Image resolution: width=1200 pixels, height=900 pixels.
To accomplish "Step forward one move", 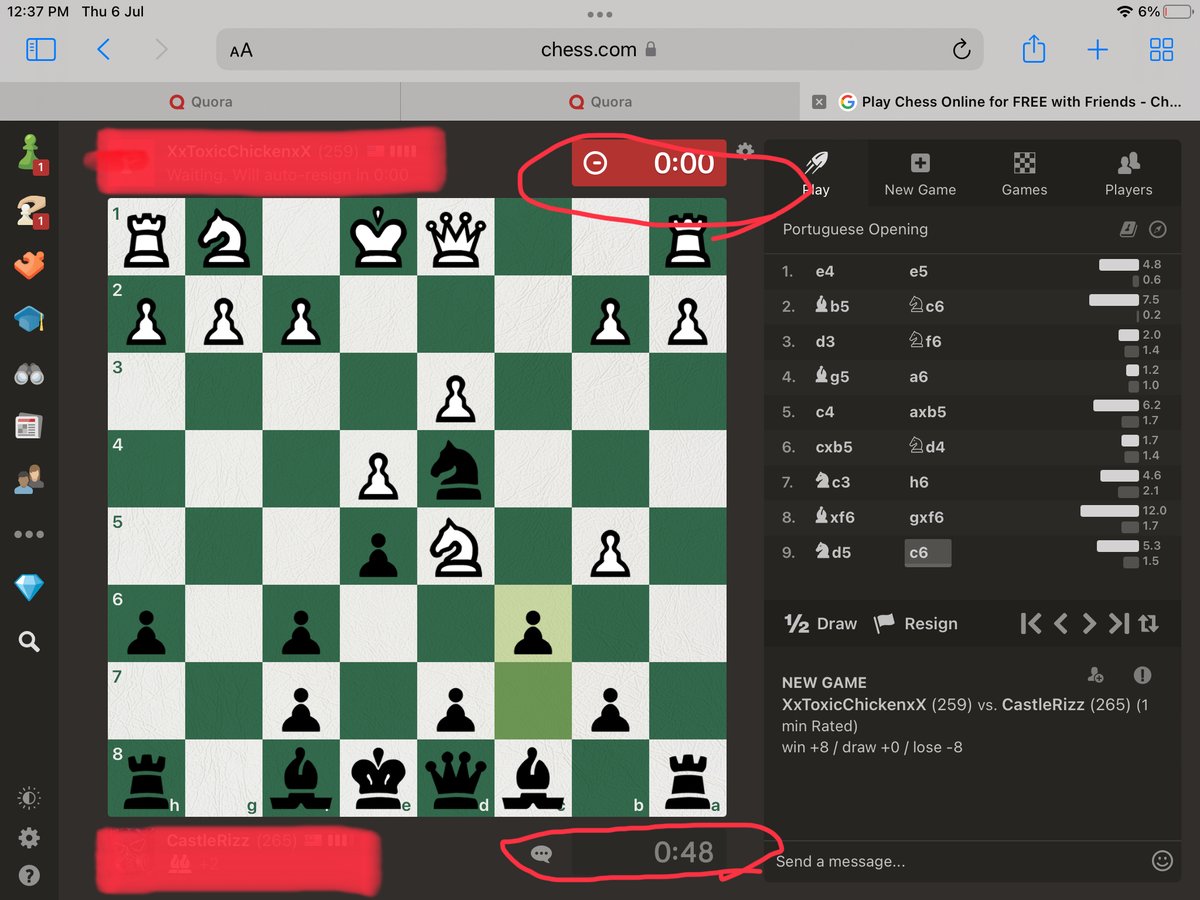I will pos(1090,624).
